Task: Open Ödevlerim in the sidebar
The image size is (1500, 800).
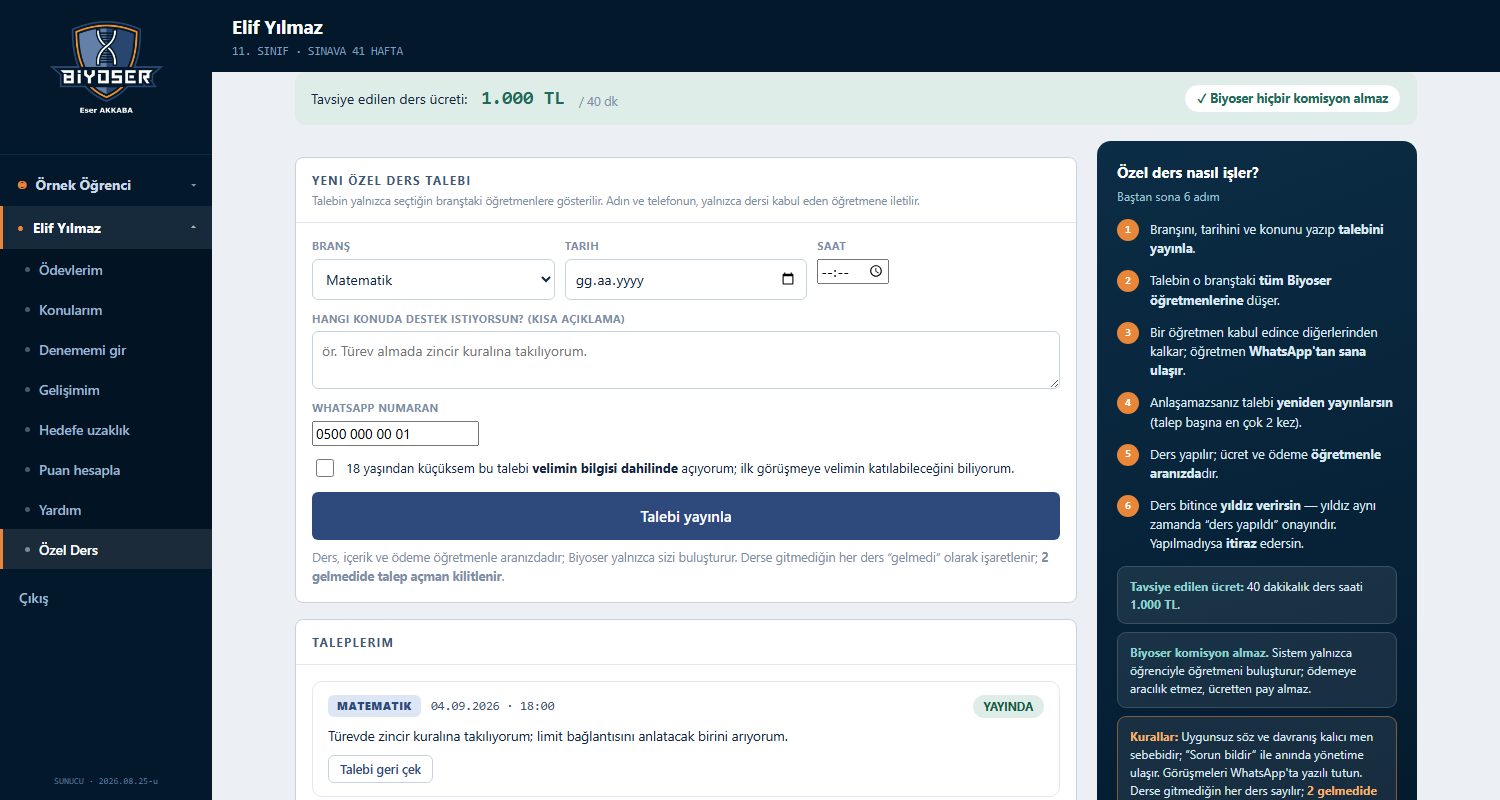Action: tap(106, 270)
